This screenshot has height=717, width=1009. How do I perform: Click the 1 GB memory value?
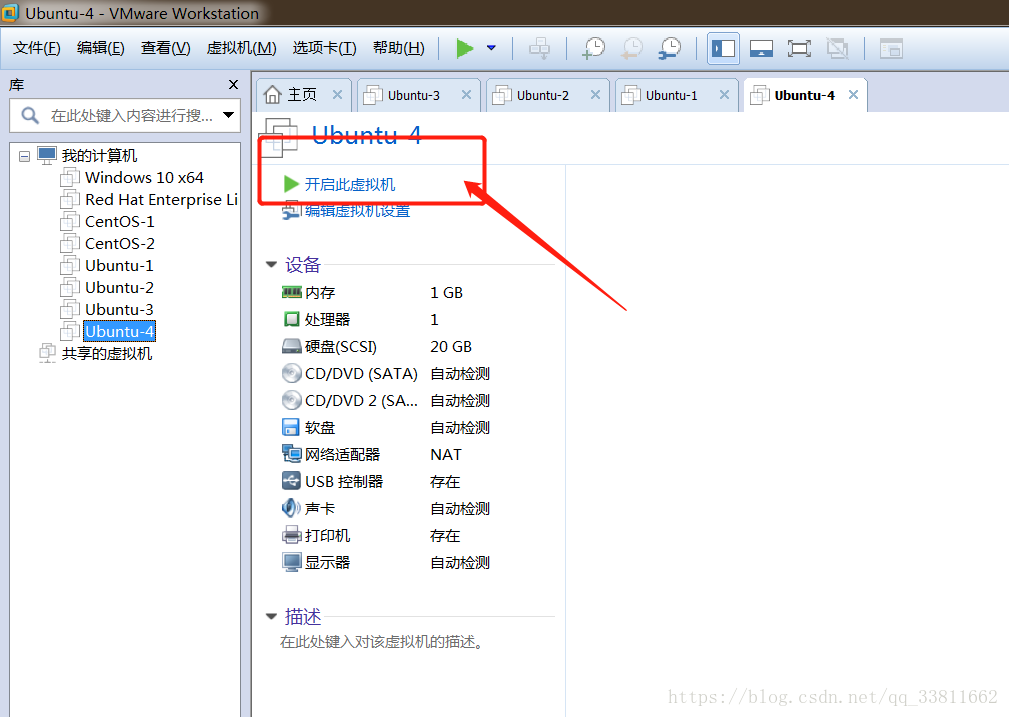tap(447, 293)
